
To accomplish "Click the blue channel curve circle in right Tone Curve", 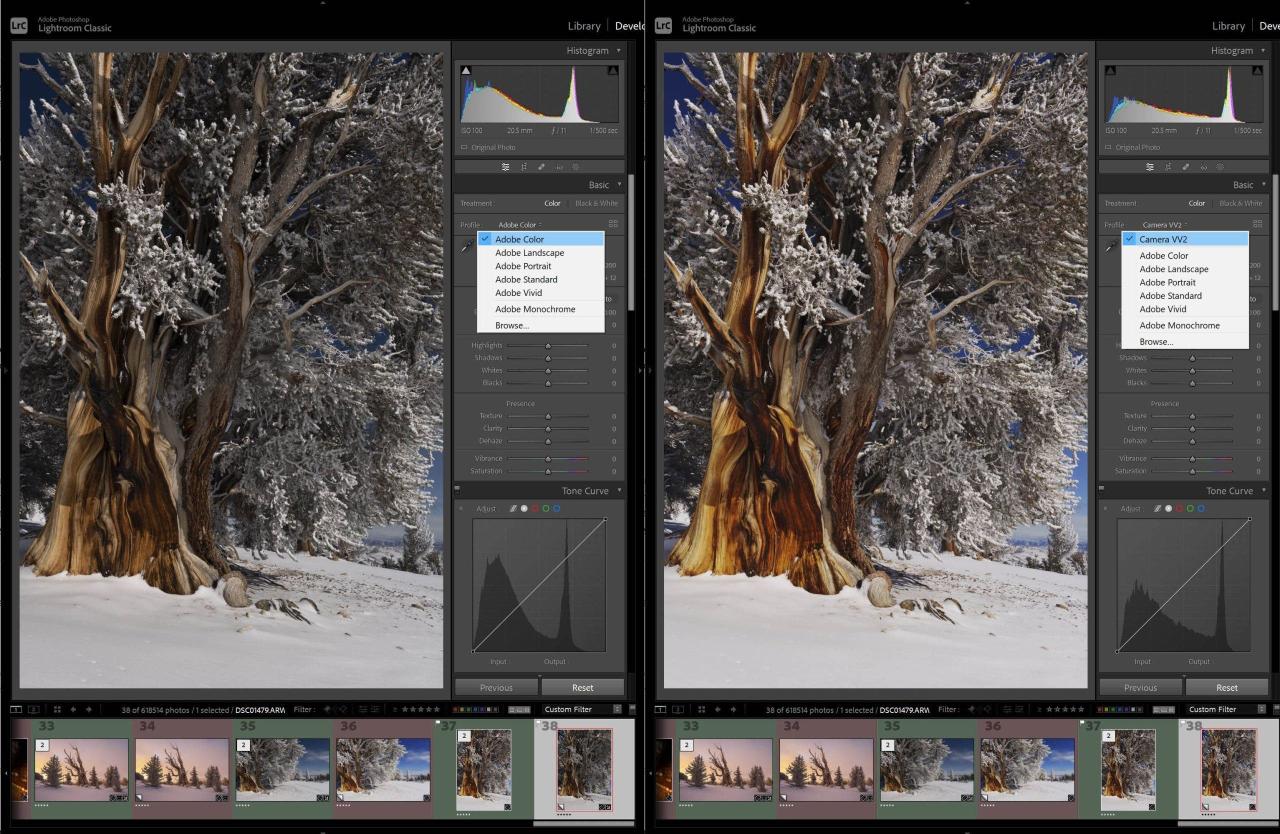I will [1201, 509].
